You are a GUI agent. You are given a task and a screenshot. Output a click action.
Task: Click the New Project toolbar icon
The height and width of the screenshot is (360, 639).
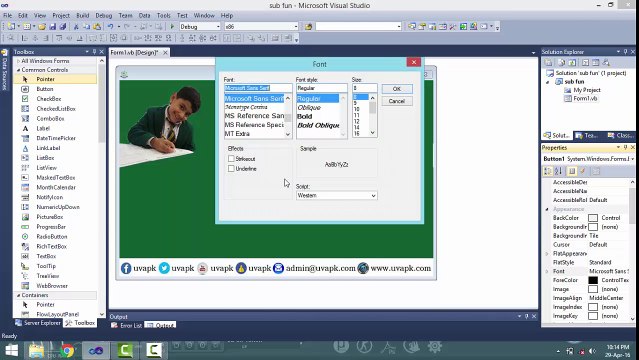(x=11, y=27)
